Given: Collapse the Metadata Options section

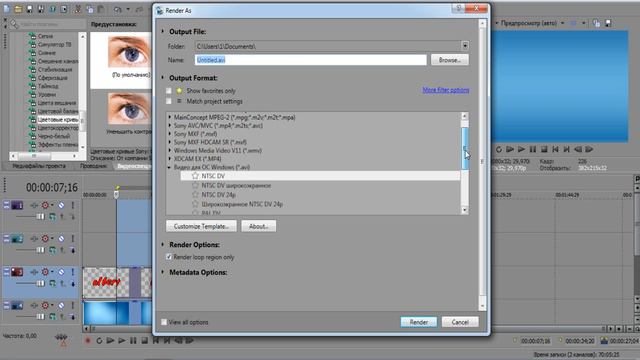Looking at the screenshot, I should click(163, 272).
